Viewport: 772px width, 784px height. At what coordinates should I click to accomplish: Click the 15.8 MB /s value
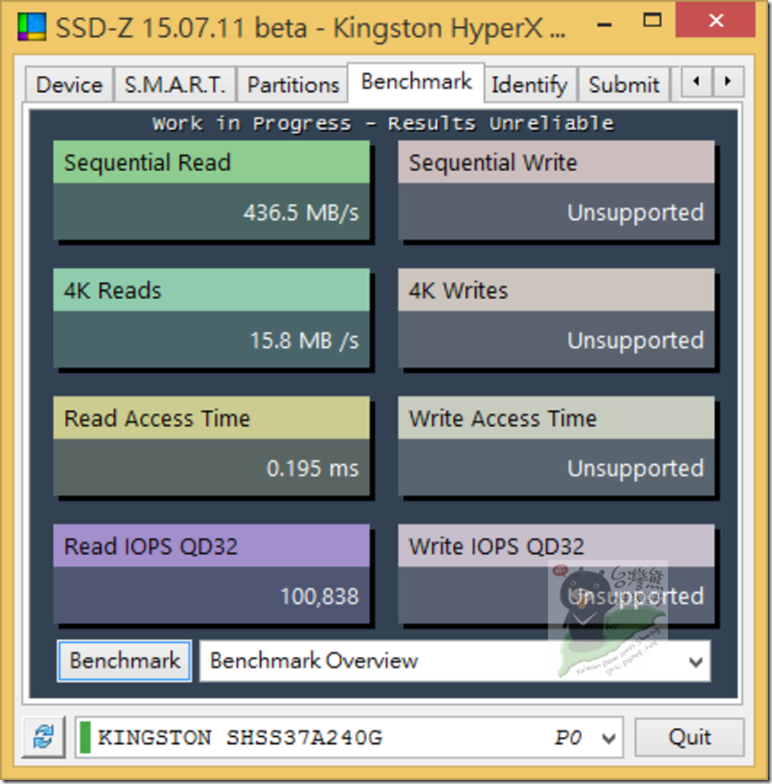click(304, 340)
